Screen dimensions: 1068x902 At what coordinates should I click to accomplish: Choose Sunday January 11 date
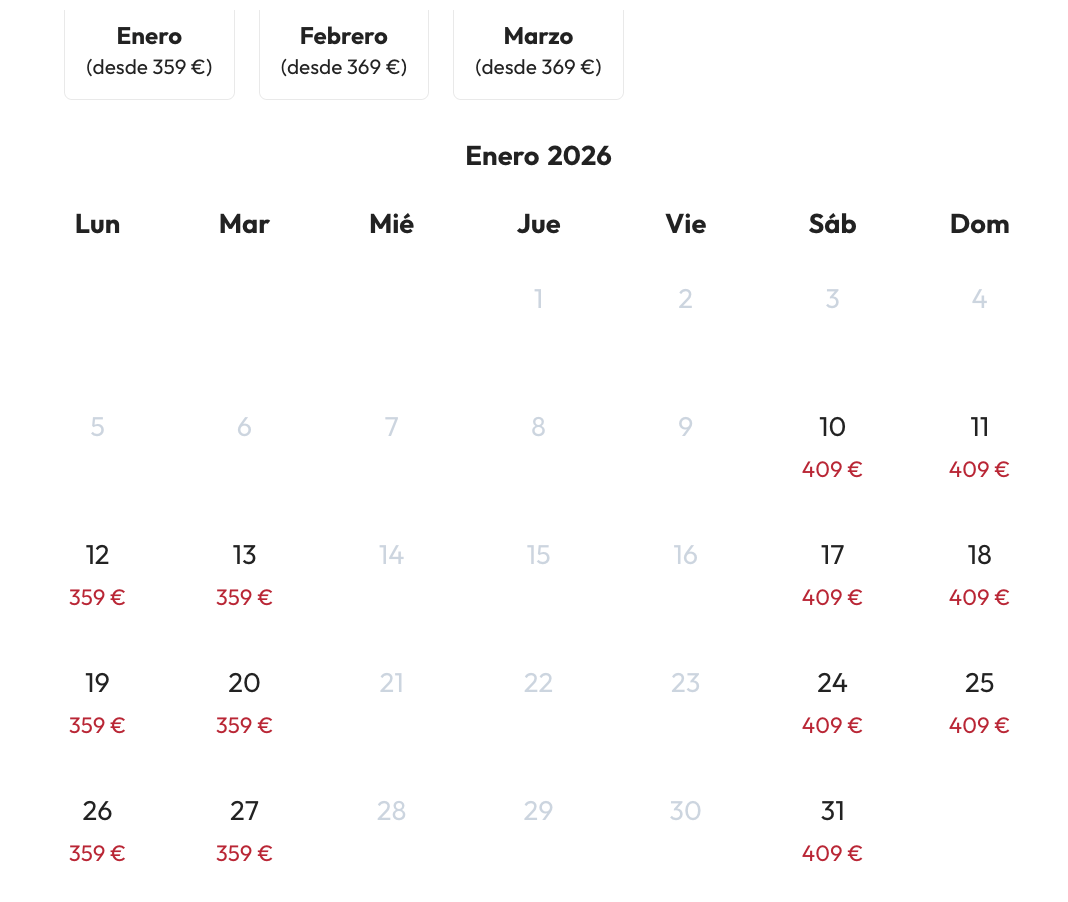click(x=979, y=446)
